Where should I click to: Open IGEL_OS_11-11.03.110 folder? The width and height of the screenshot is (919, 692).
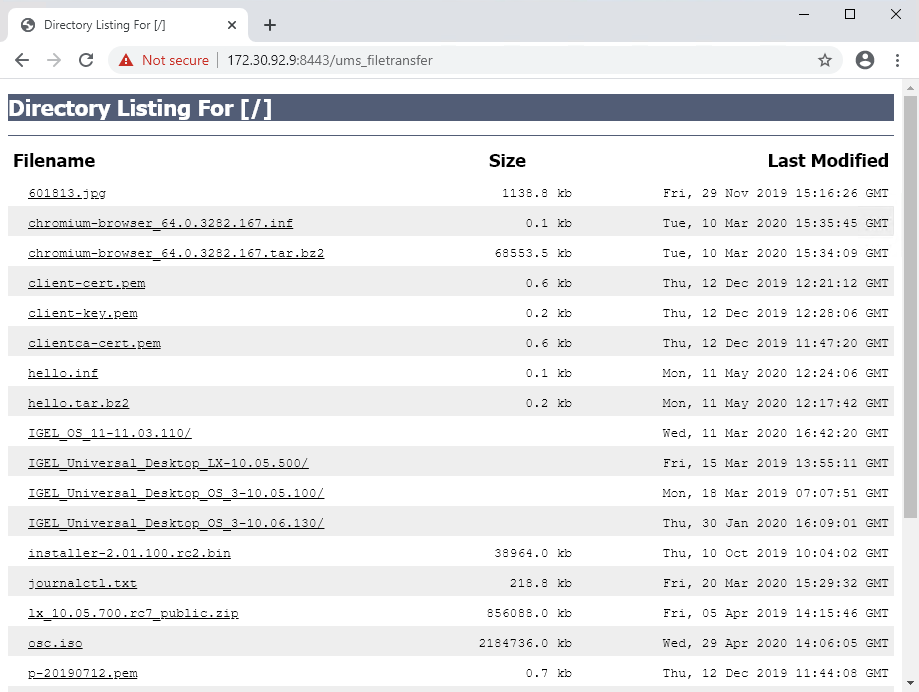(110, 433)
